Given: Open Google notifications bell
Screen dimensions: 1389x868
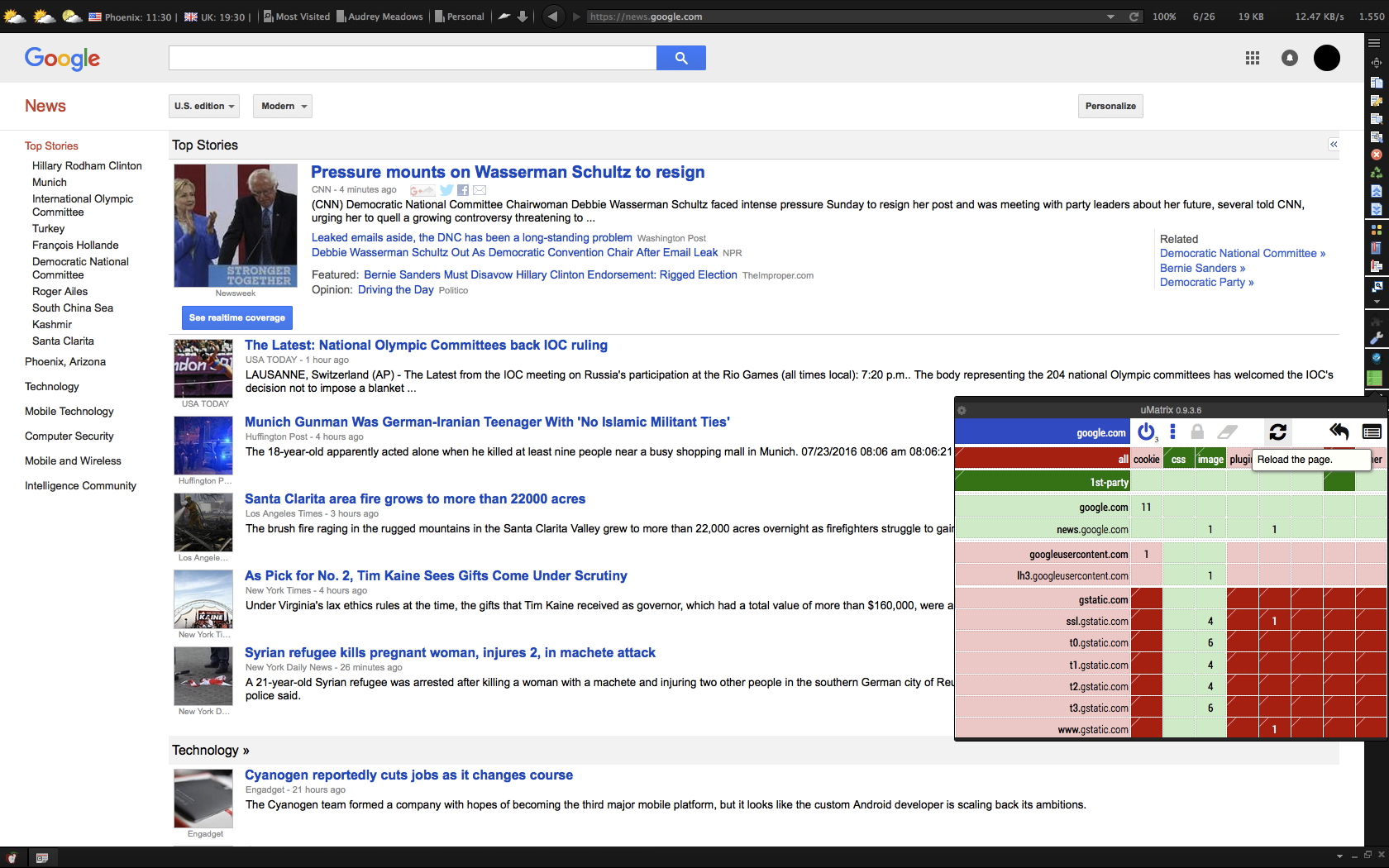Looking at the screenshot, I should click(1290, 58).
